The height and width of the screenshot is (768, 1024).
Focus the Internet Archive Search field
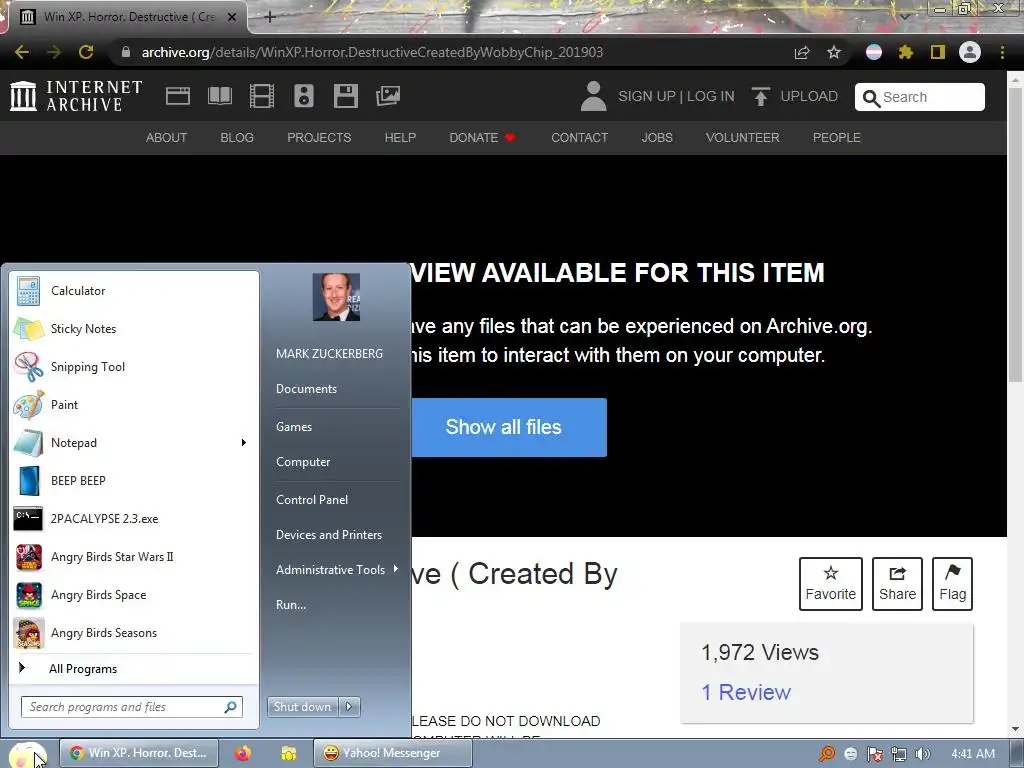click(920, 97)
